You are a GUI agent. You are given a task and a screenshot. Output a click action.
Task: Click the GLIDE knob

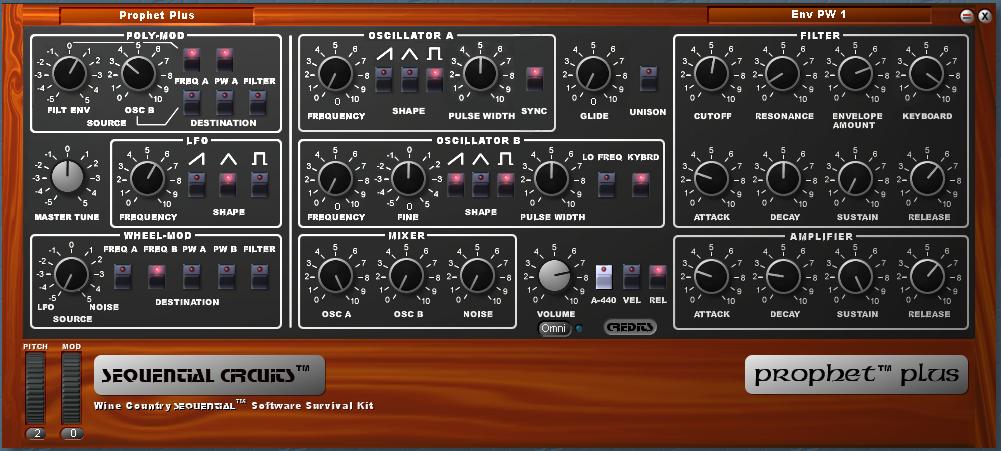(593, 73)
